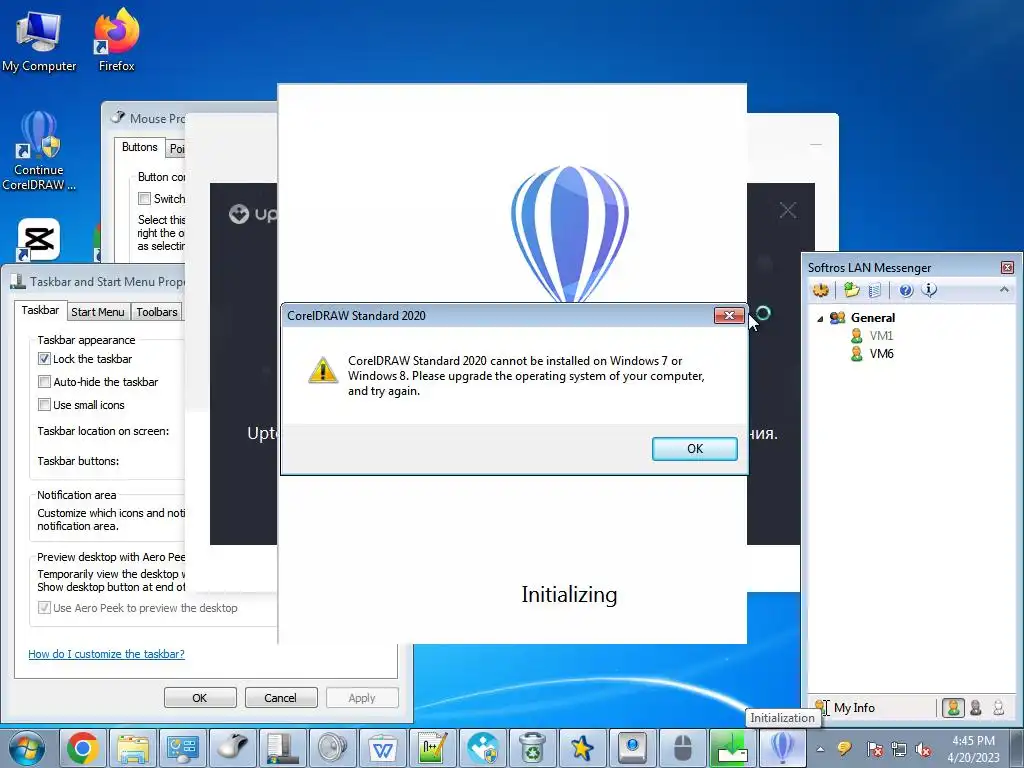Close the Softros LAN Messenger window
This screenshot has height=768, width=1024.
point(1007,268)
